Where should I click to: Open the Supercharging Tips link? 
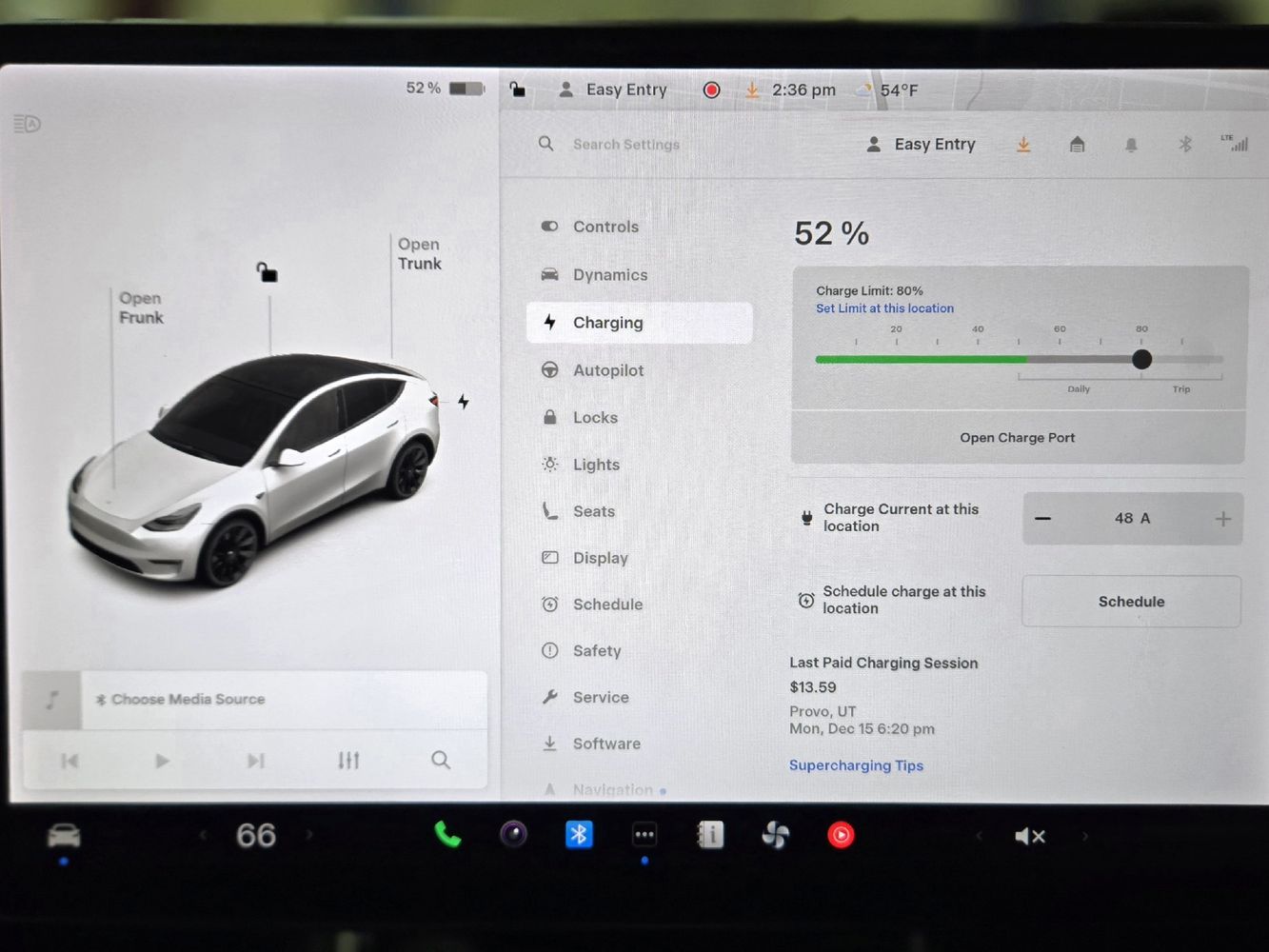click(856, 765)
